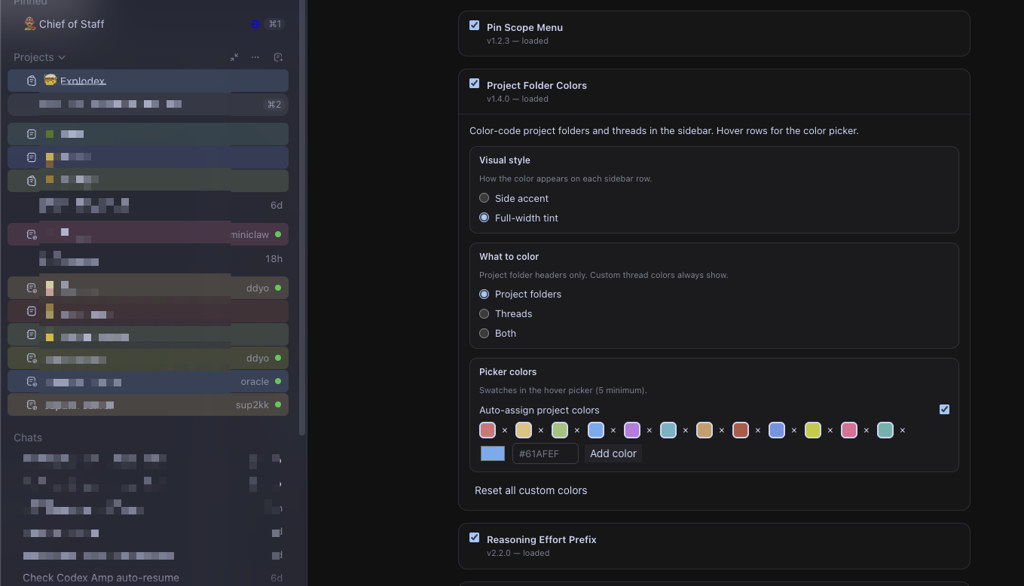
Task: Open the blue color preview picker box
Action: pyautogui.click(x=492, y=453)
